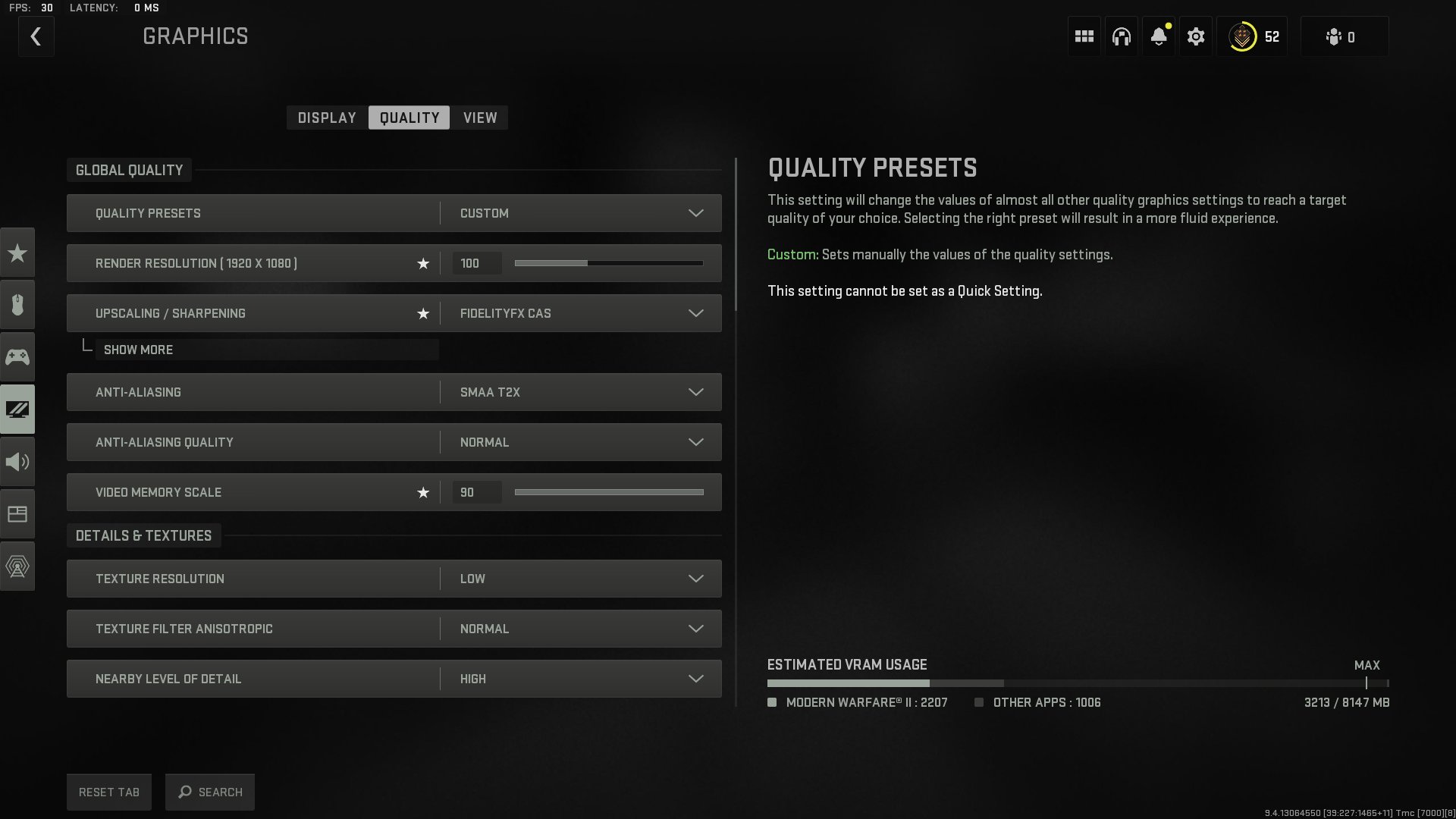Open the social friends panel
1456x819 pixels.
pyautogui.click(x=1343, y=36)
